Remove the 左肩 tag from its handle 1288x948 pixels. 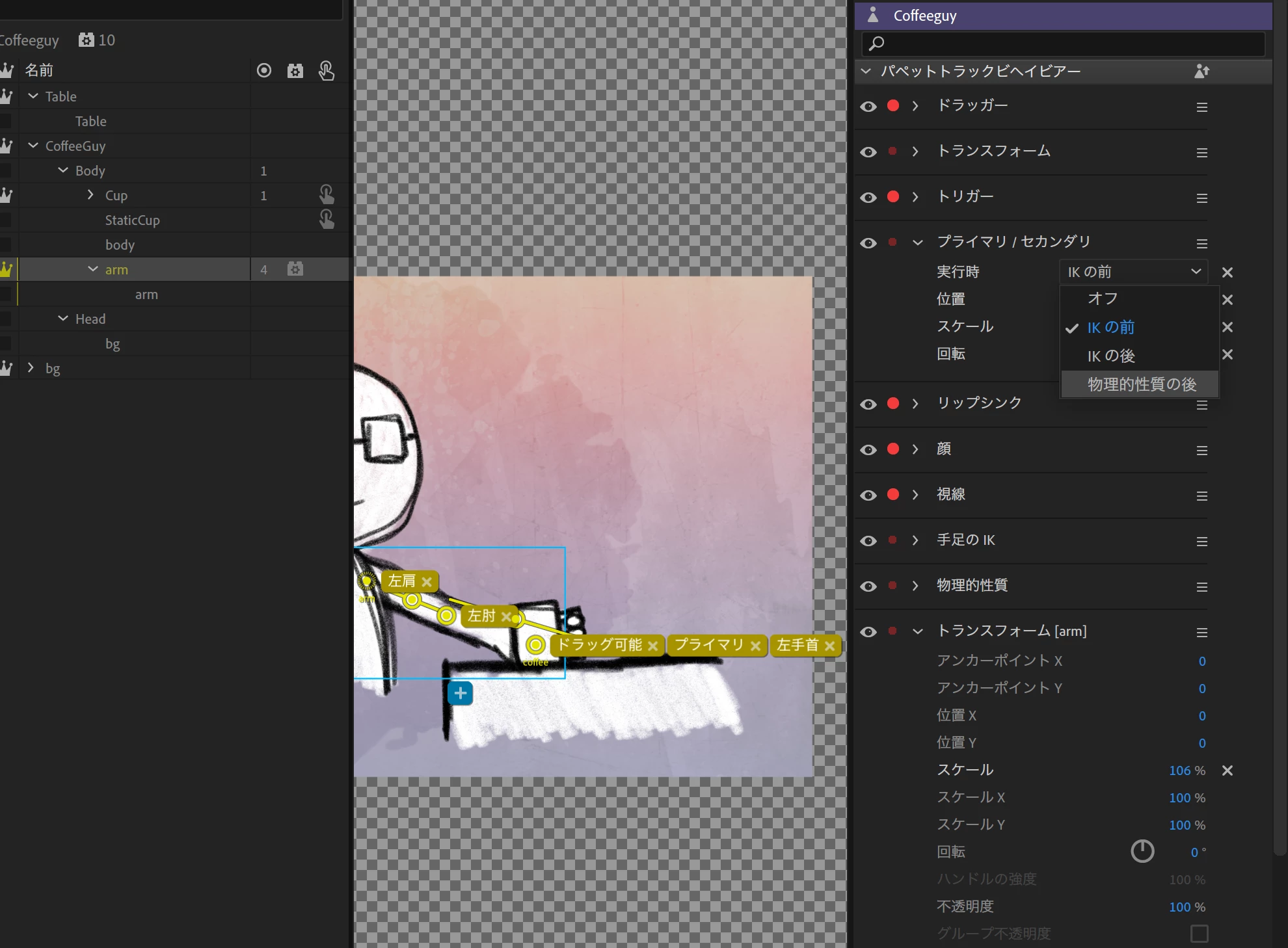[x=427, y=582]
